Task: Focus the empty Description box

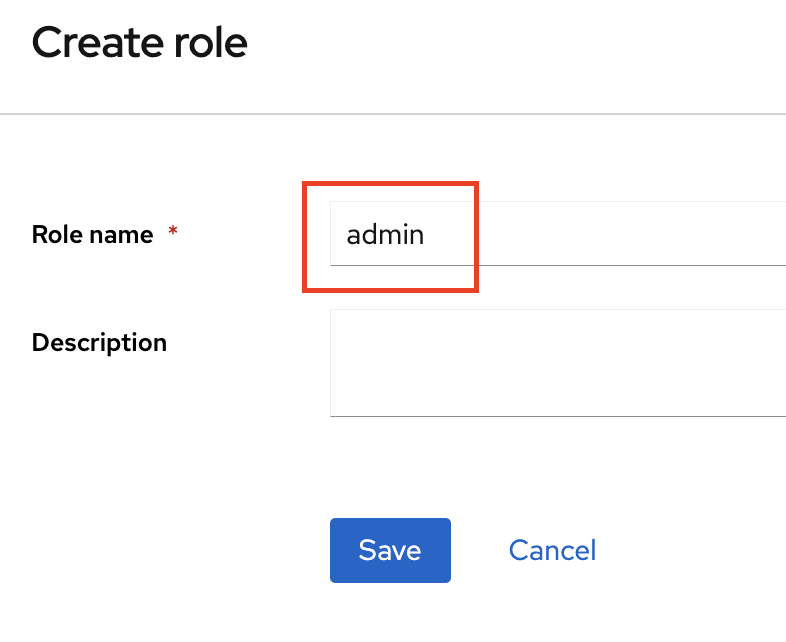Action: coord(557,362)
